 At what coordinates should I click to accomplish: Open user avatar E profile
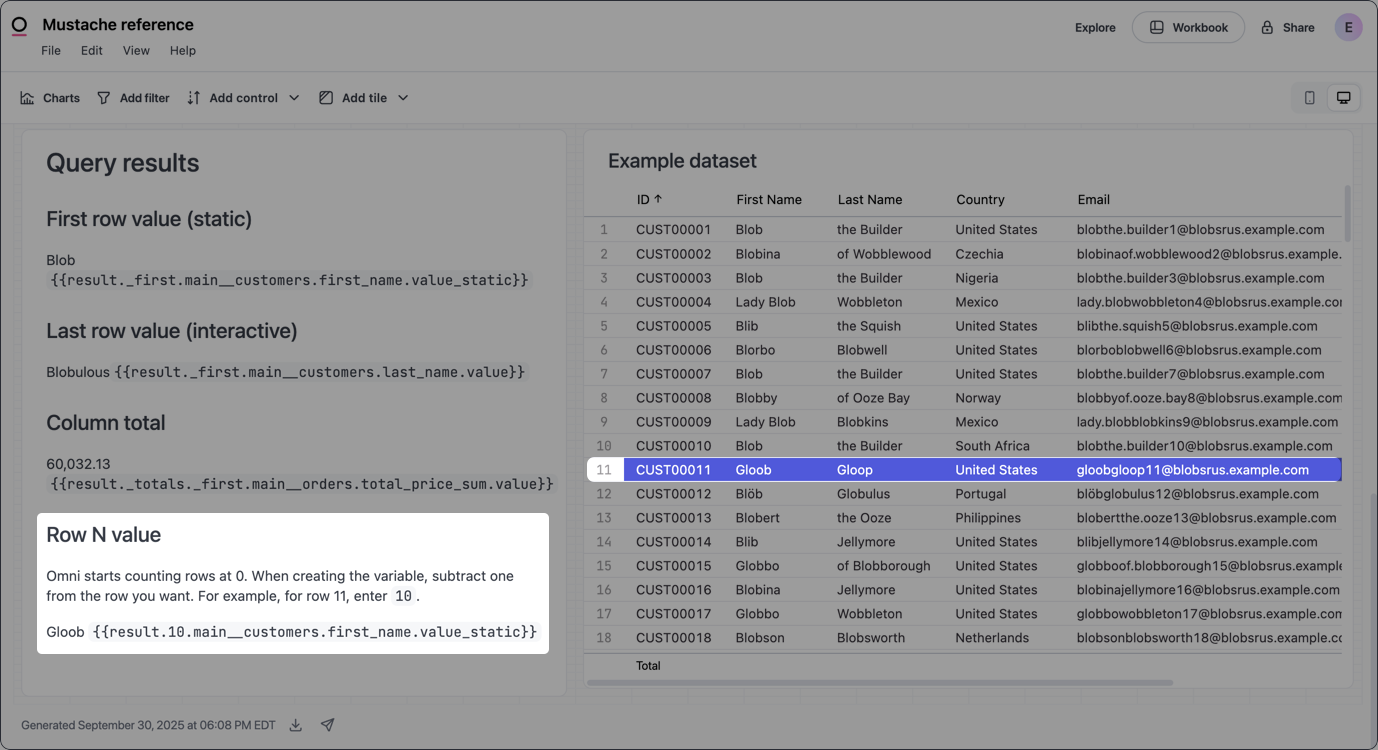(1348, 28)
